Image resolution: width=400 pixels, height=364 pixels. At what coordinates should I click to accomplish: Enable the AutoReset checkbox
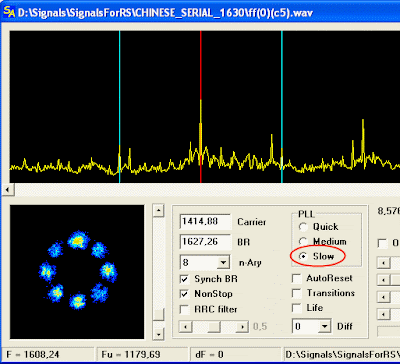(x=296, y=278)
